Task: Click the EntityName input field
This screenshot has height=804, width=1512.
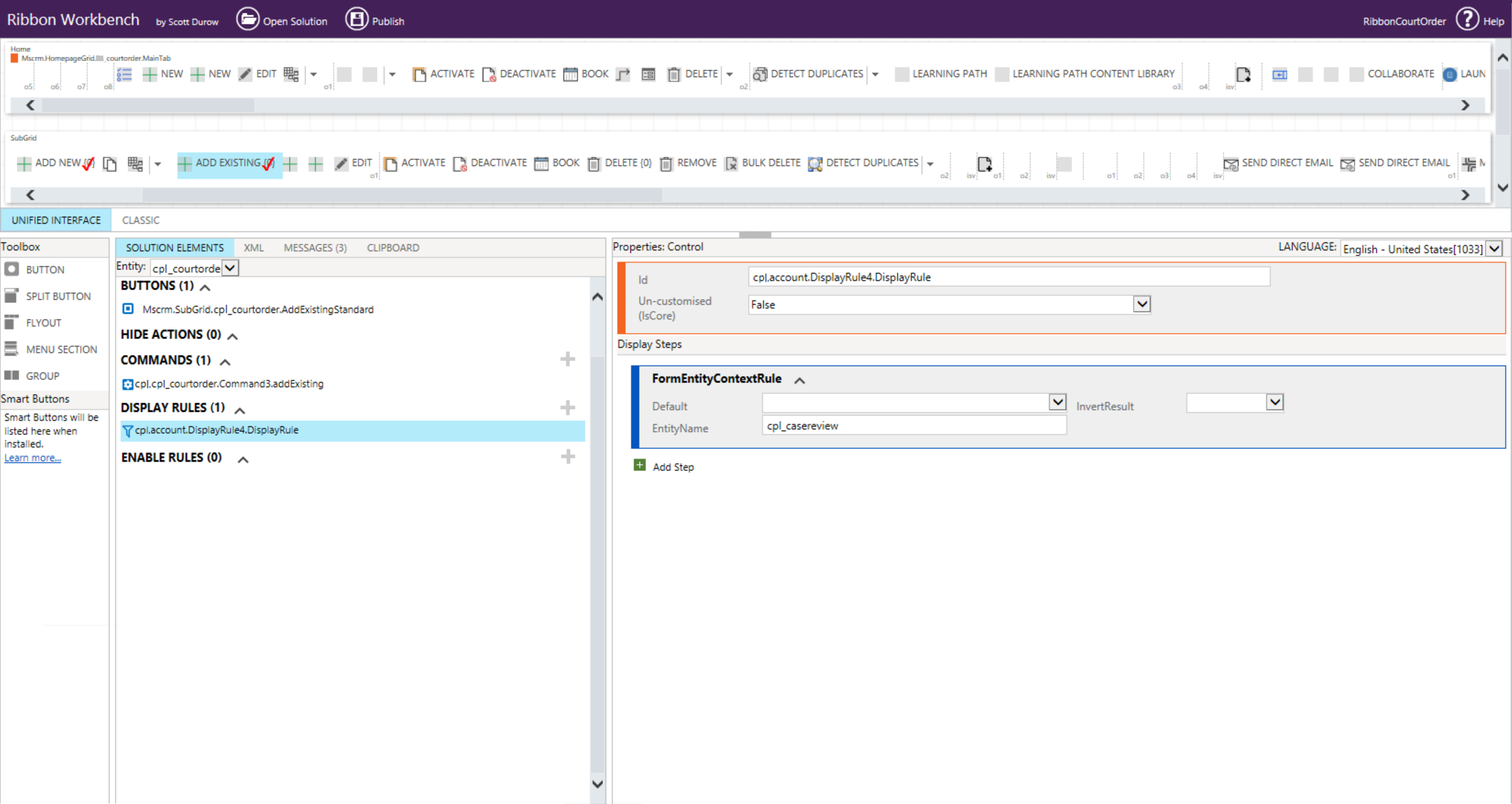Action: pos(913,426)
